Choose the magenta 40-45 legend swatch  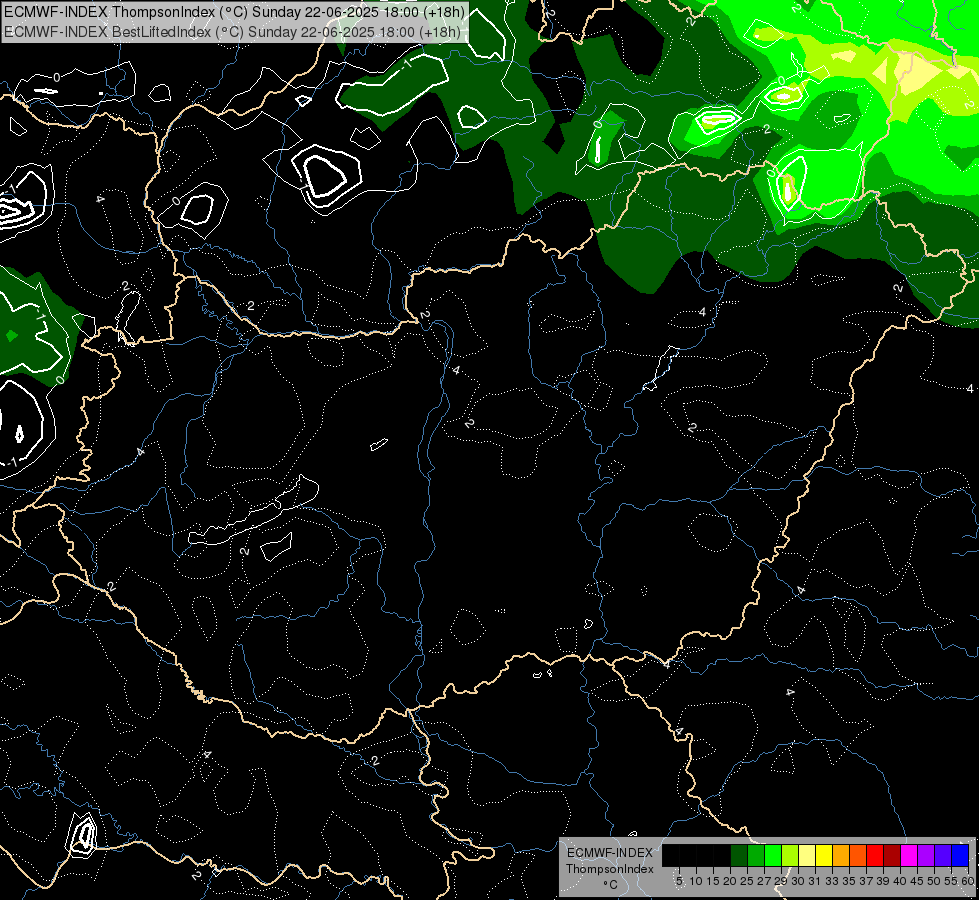pos(909,855)
